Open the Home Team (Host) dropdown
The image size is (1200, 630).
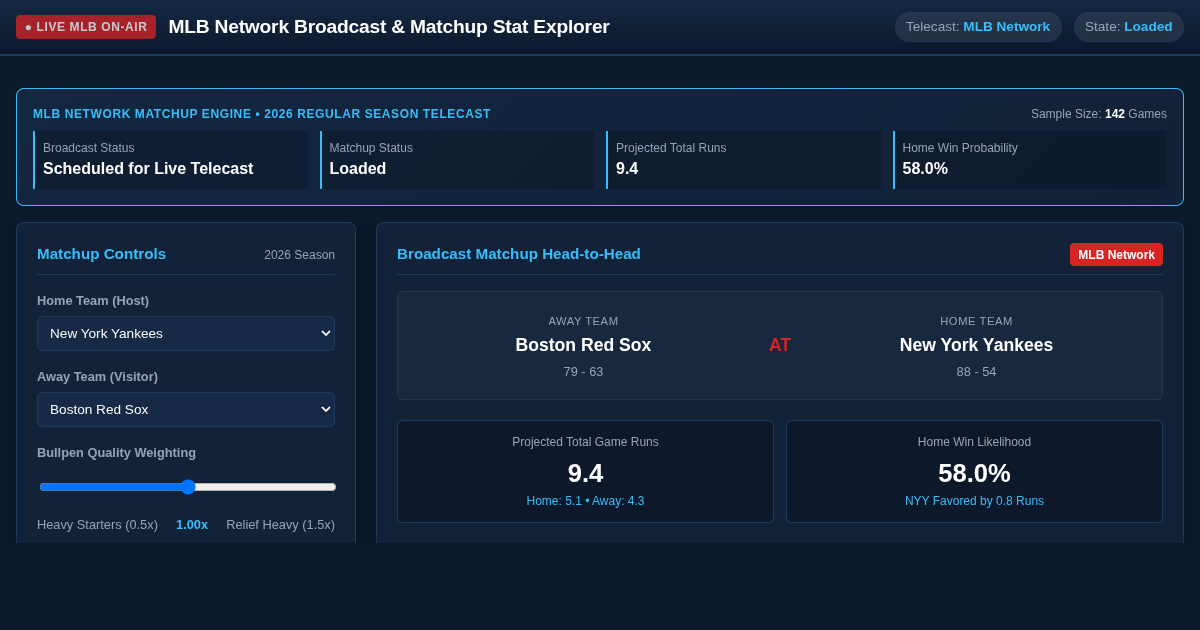186,333
